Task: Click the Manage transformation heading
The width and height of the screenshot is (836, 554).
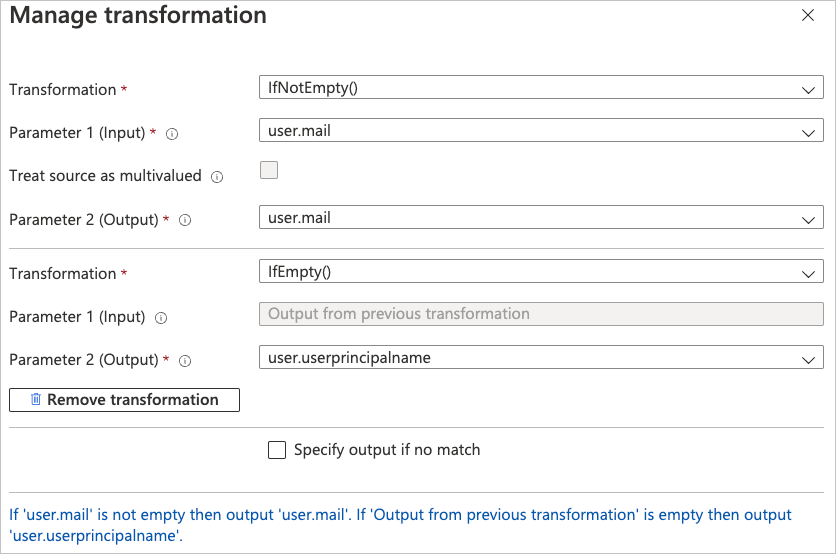Action: [x=138, y=16]
